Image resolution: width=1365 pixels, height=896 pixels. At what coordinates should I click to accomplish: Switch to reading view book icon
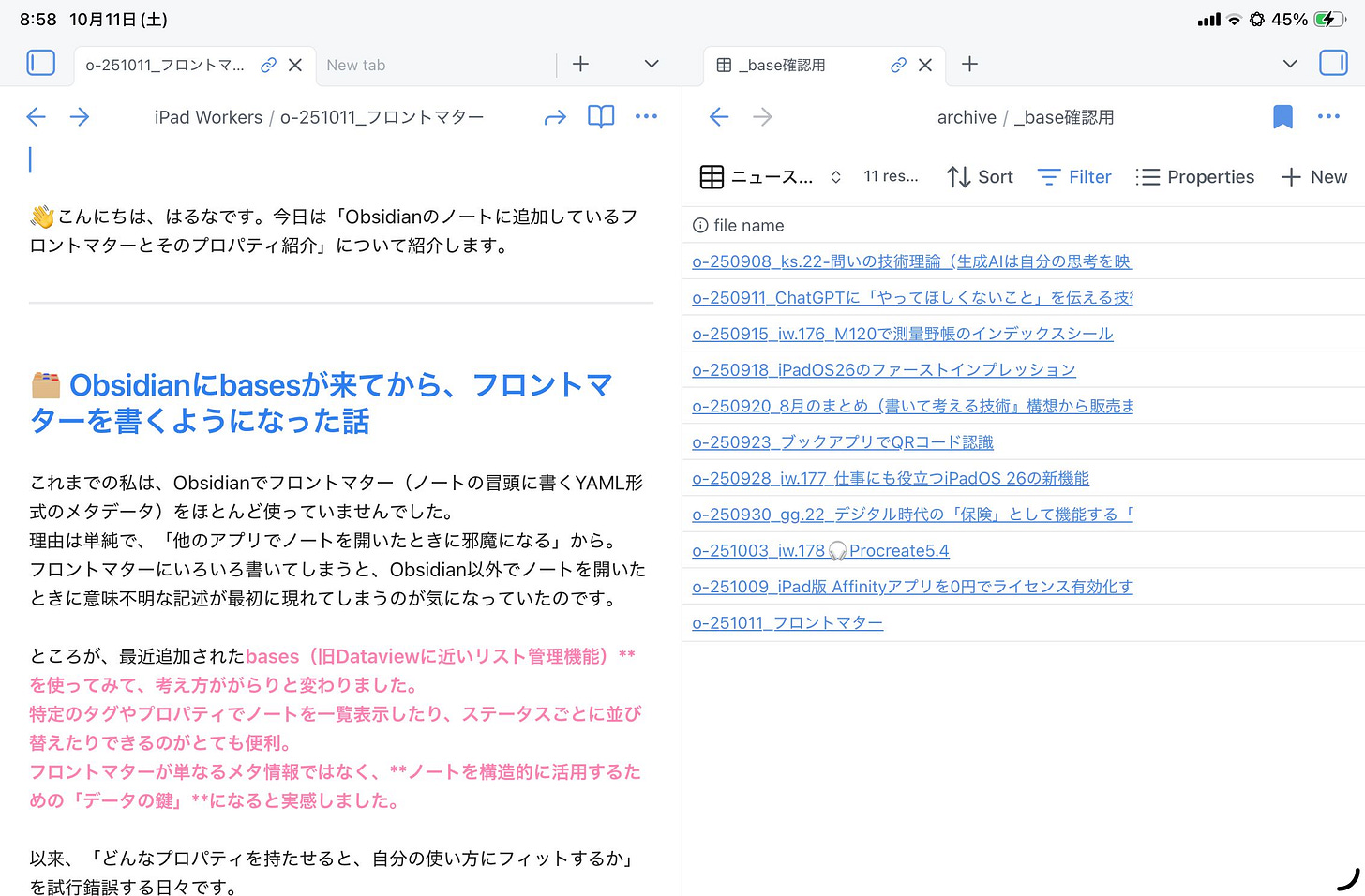click(601, 116)
